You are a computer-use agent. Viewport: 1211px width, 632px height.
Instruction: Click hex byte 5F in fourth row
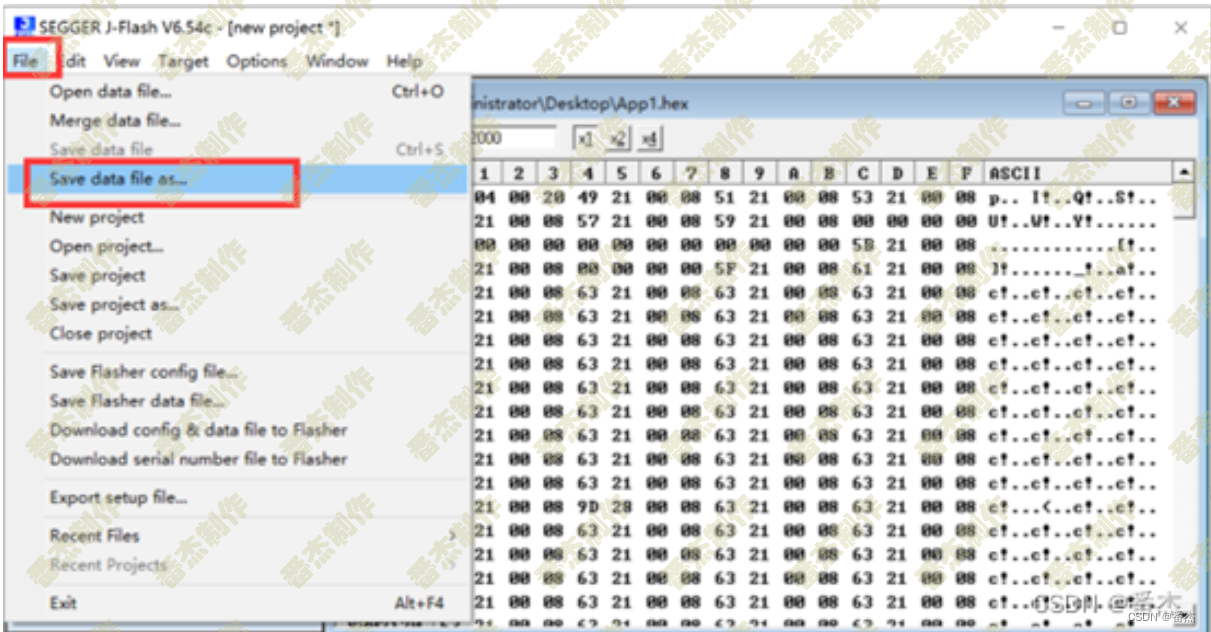pos(725,269)
